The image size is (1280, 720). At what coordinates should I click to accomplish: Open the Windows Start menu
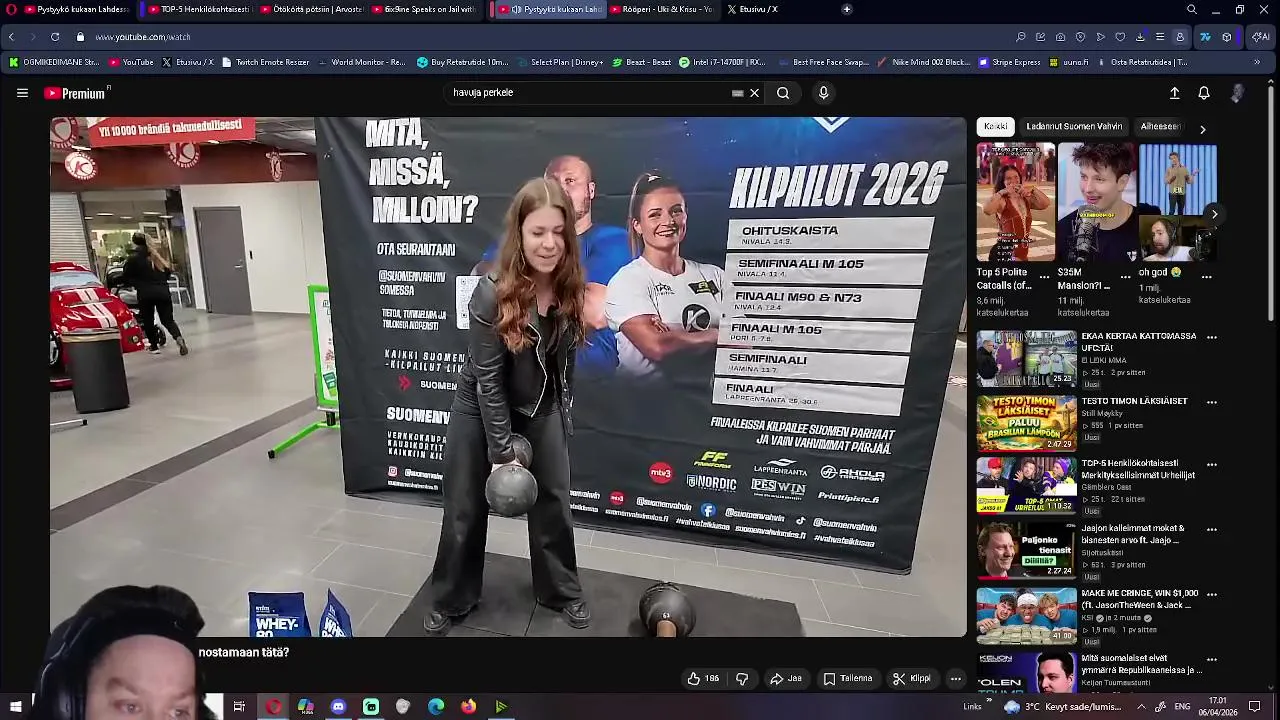click(15, 707)
